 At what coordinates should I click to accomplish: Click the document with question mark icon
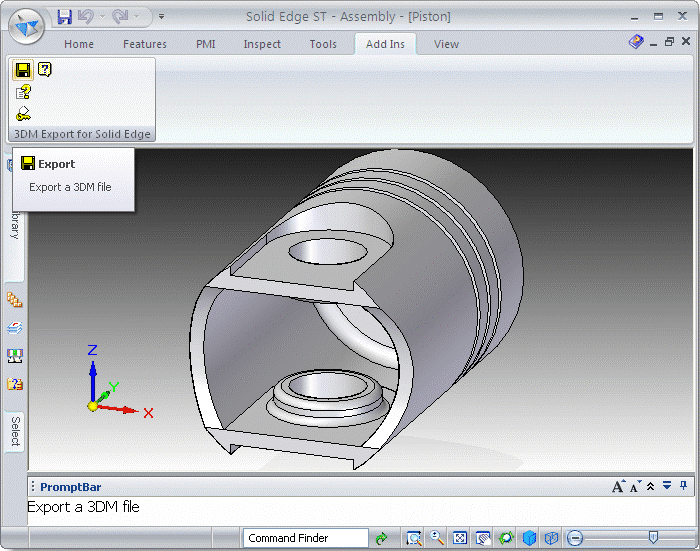[x=23, y=92]
